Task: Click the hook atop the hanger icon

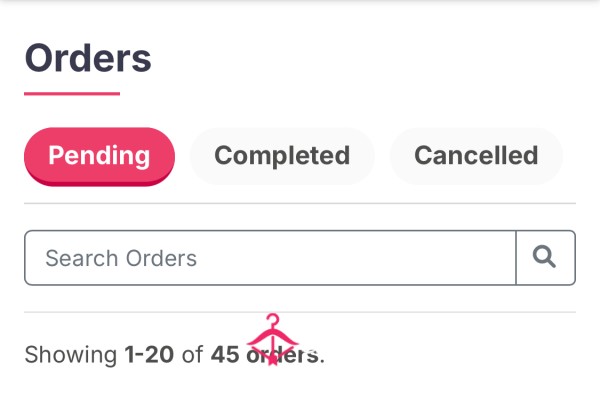Action: pyautogui.click(x=273, y=320)
